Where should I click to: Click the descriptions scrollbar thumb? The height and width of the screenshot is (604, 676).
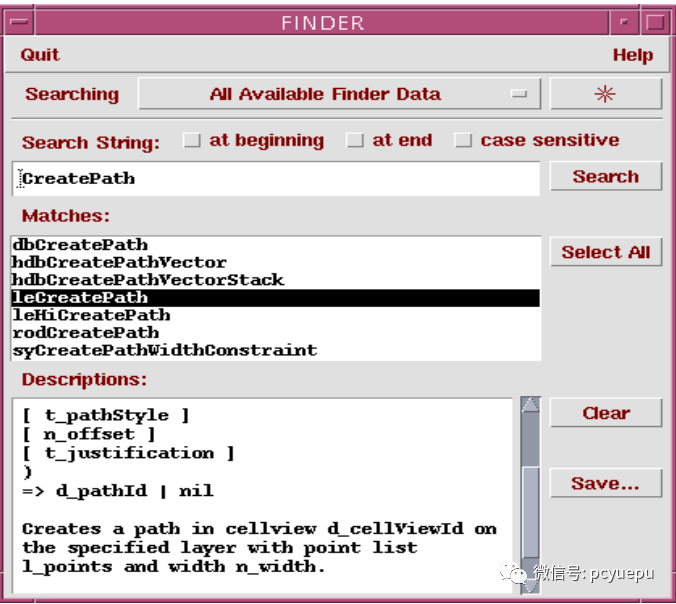pos(530,512)
